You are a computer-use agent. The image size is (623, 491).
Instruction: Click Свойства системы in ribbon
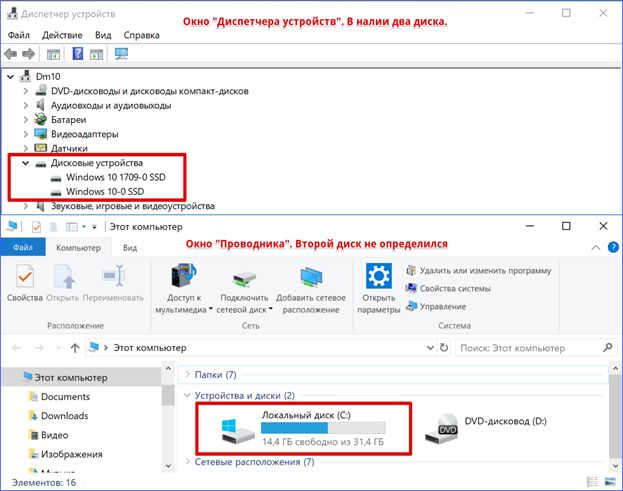pos(448,288)
